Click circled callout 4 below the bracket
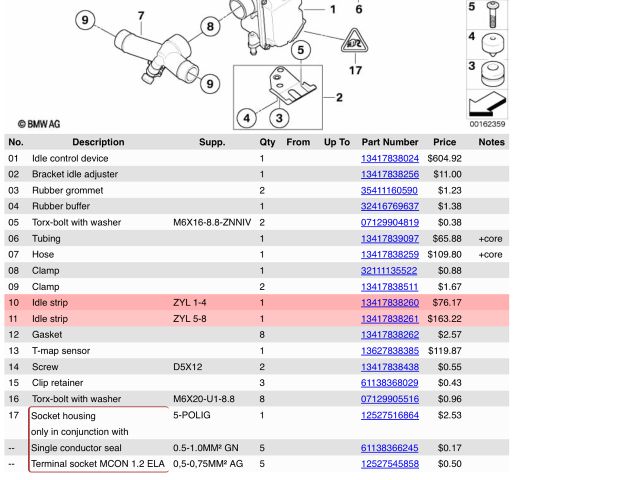Image resolution: width=640 pixels, height=480 pixels. tap(247, 118)
